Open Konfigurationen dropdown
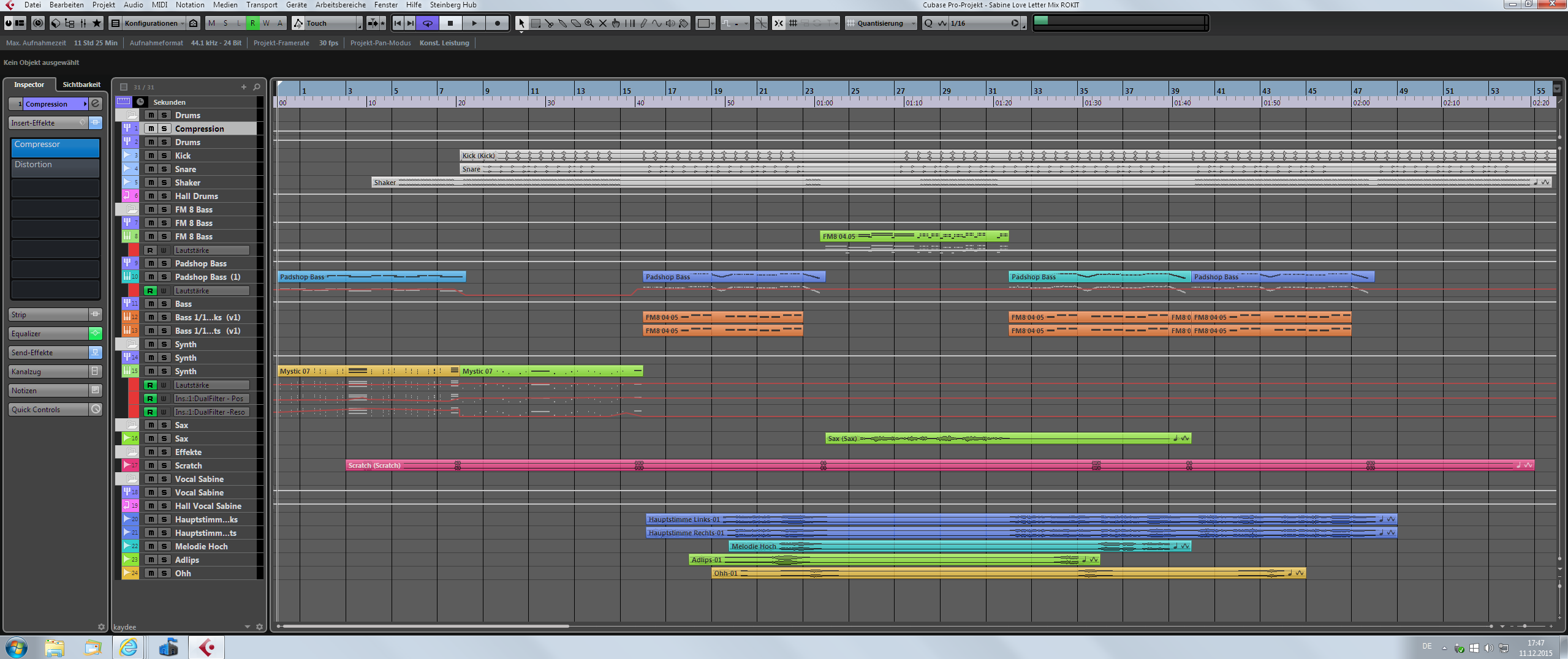1568x659 pixels. point(154,23)
